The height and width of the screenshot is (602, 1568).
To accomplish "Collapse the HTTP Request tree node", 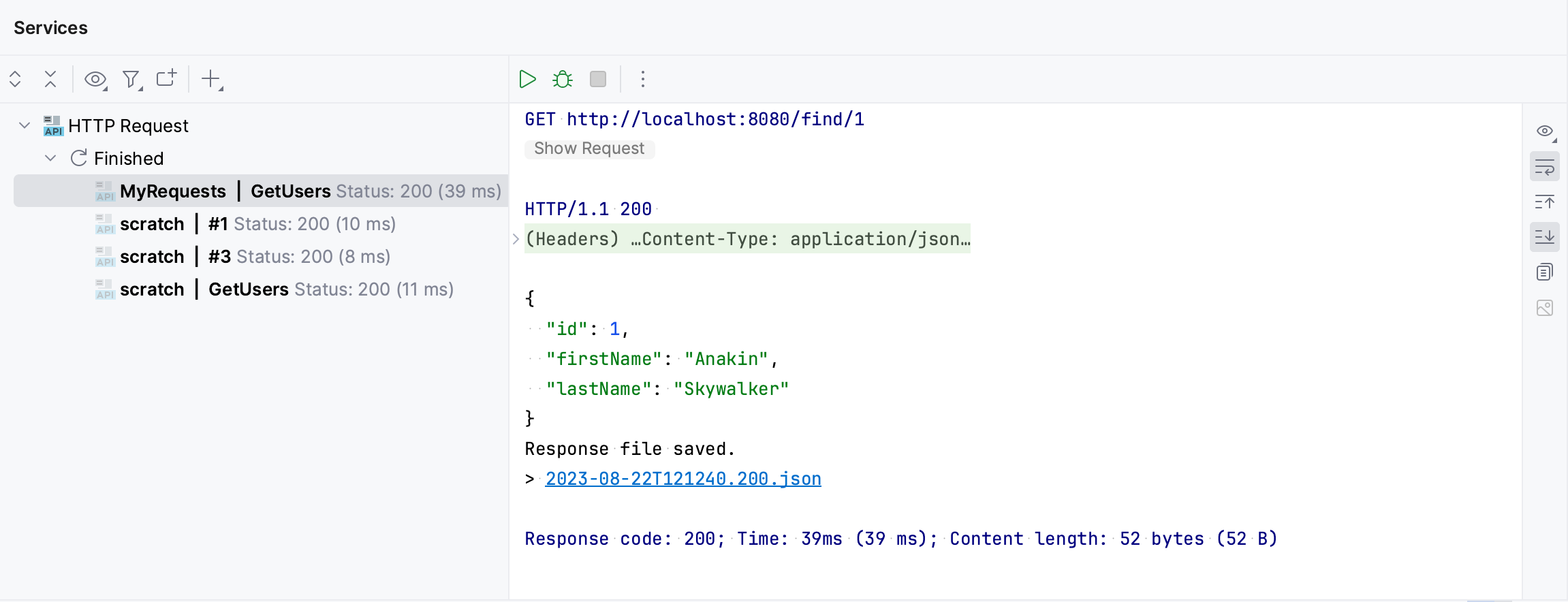I will point(25,125).
